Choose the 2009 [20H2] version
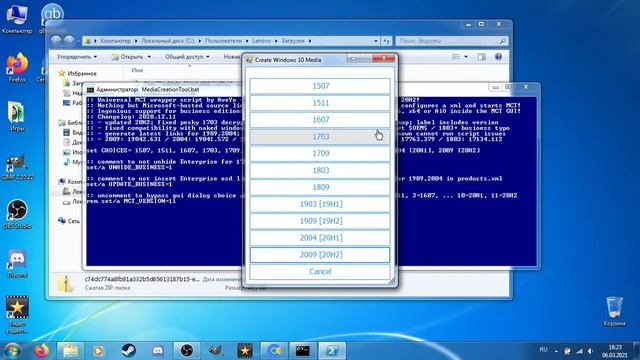This screenshot has width=640, height=360. pos(320,255)
